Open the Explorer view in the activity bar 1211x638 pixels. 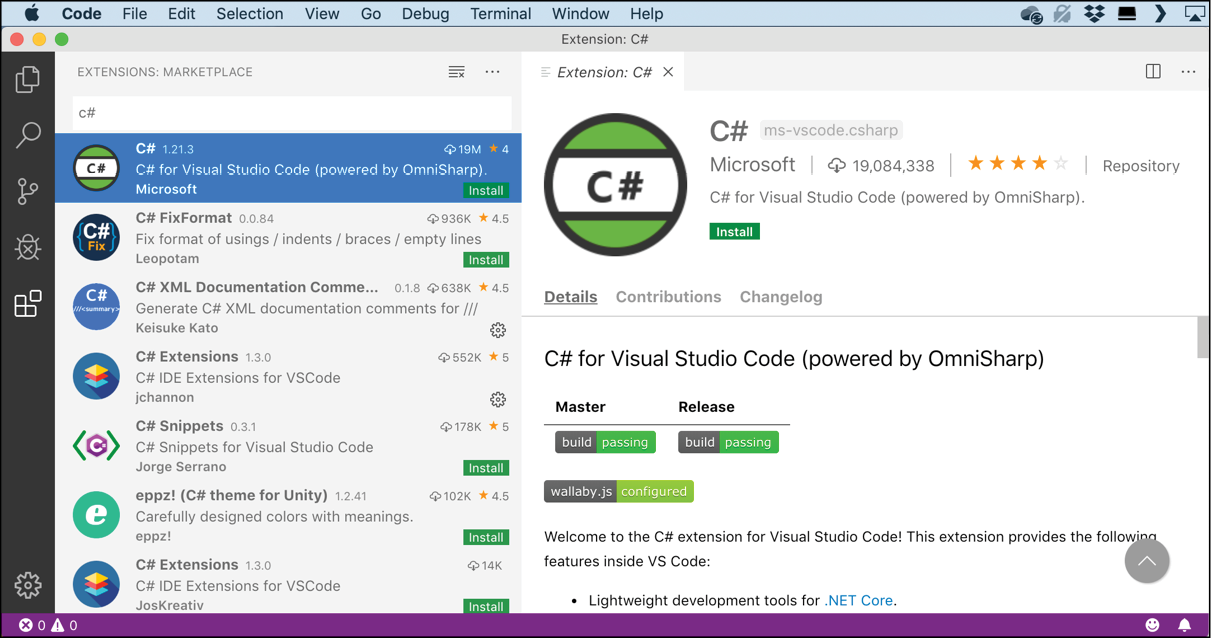tap(28, 79)
